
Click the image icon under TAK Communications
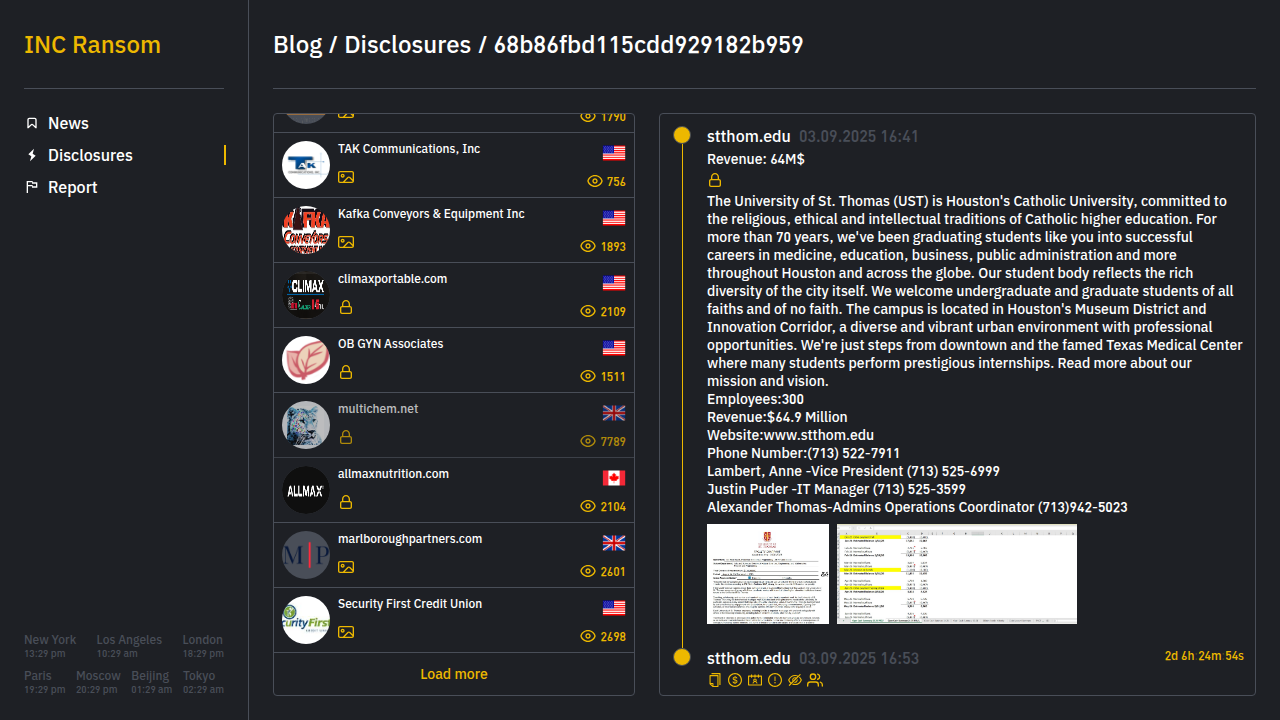point(346,177)
